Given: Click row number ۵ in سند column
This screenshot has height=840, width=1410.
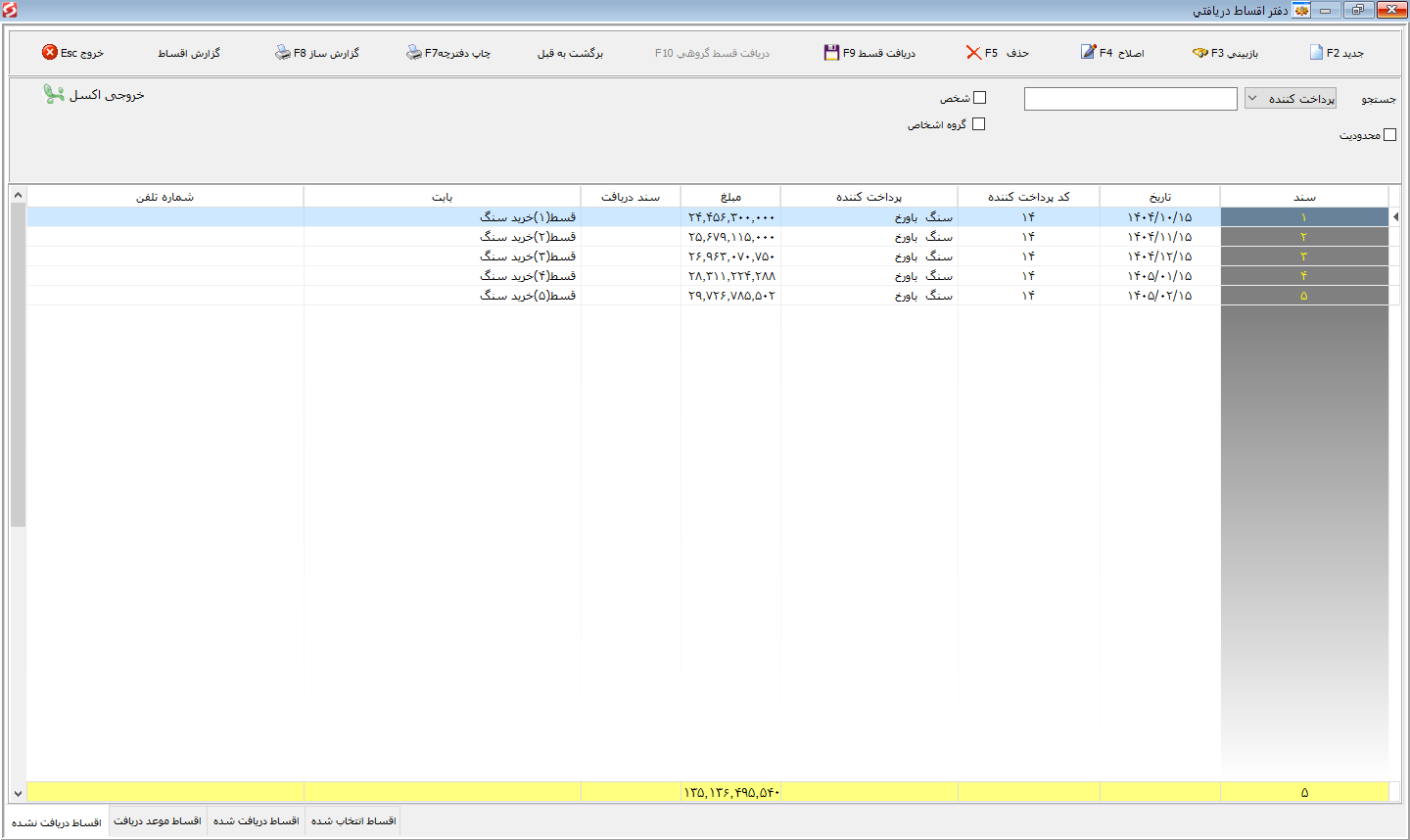Looking at the screenshot, I should click(1304, 296).
